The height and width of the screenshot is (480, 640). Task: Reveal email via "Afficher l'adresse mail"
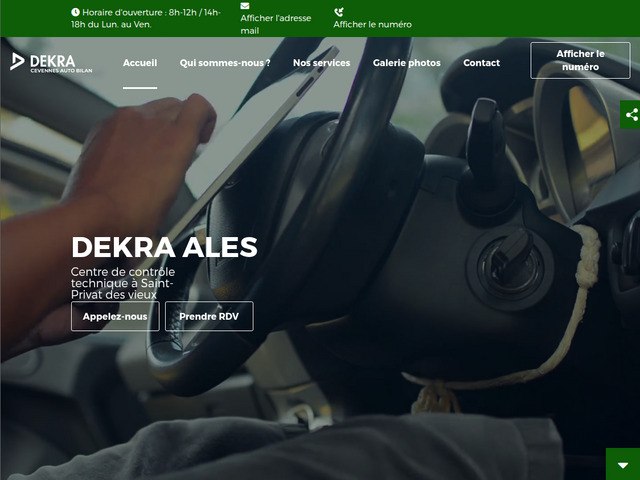(275, 24)
